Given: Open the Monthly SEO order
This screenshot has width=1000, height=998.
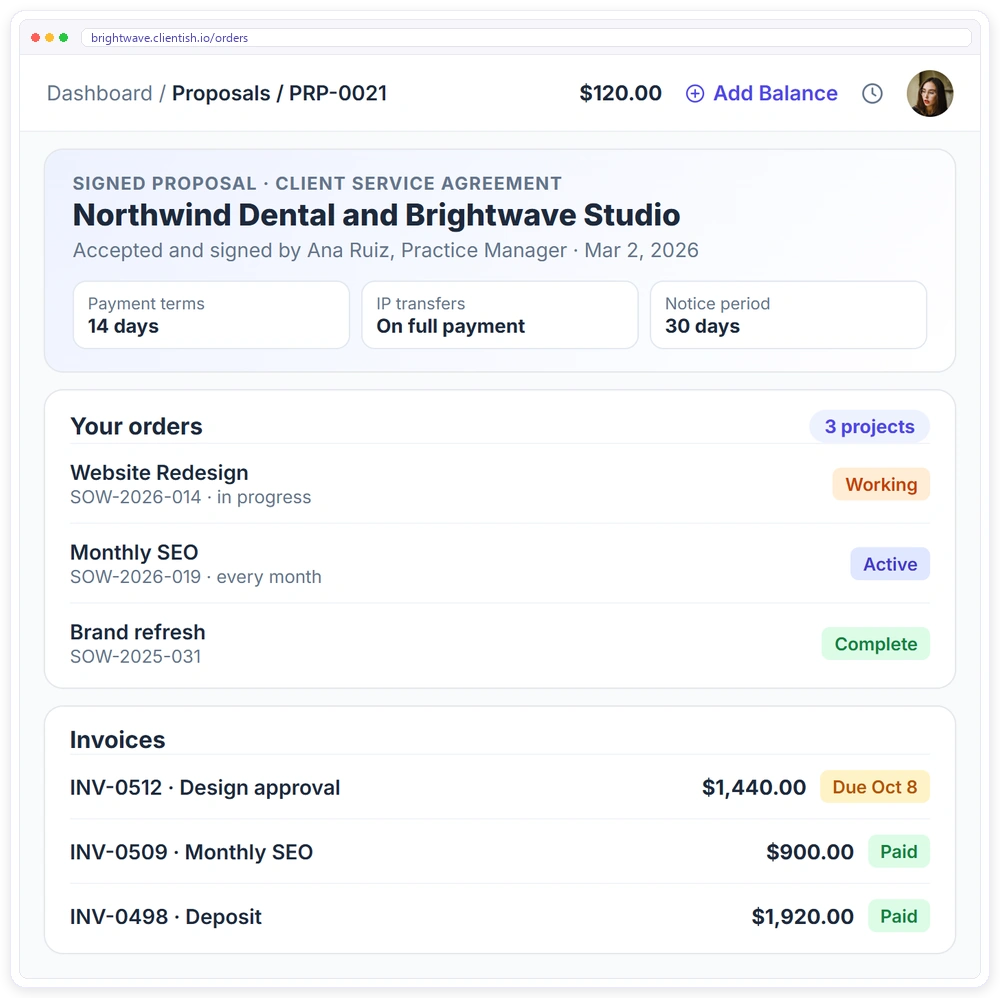Looking at the screenshot, I should (499, 564).
